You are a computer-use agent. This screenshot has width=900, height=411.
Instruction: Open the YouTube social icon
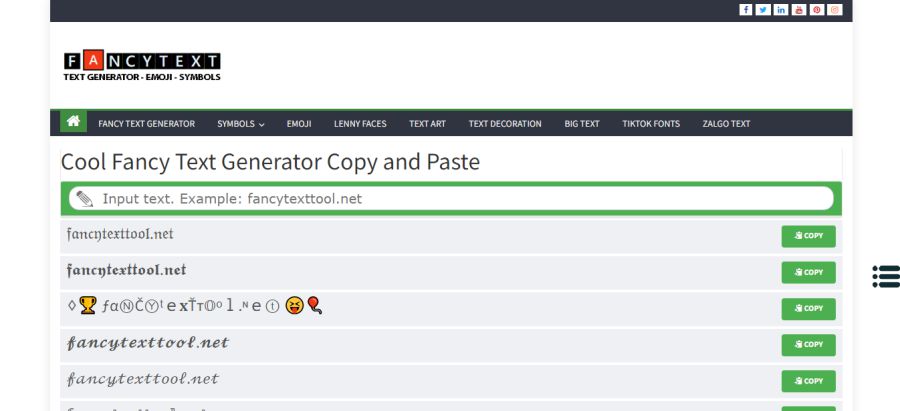coord(799,10)
